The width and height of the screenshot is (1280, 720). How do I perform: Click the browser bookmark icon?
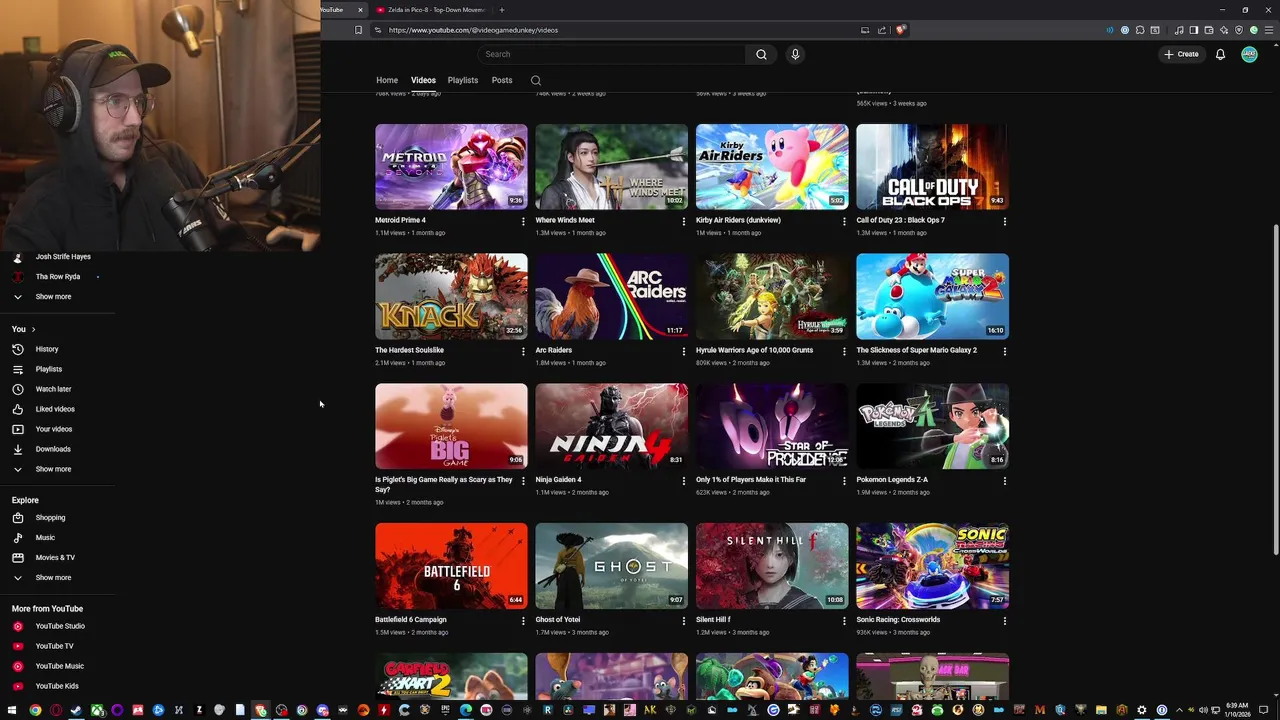(x=358, y=30)
